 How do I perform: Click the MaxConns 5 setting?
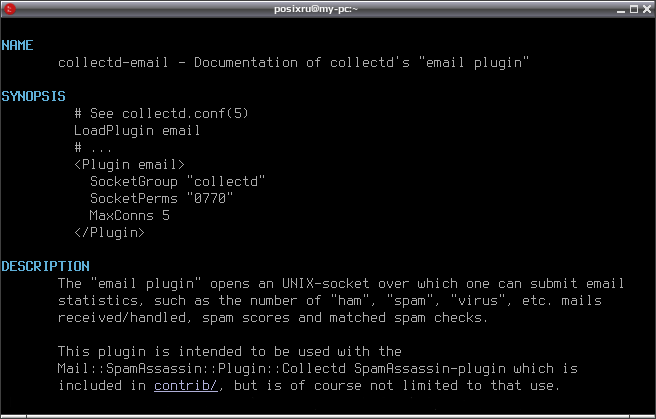click(130, 215)
